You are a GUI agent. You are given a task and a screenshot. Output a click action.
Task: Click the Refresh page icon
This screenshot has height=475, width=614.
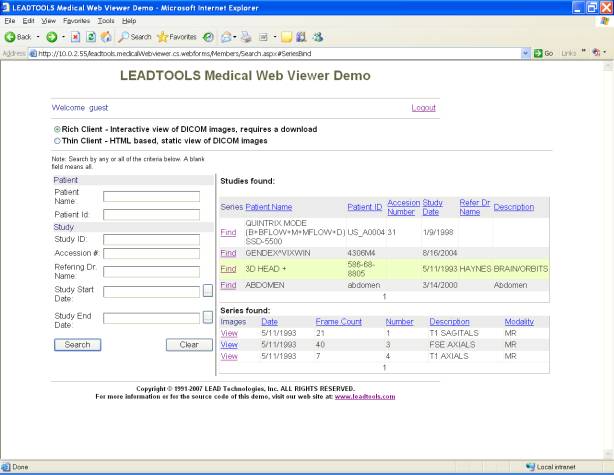click(x=91, y=37)
